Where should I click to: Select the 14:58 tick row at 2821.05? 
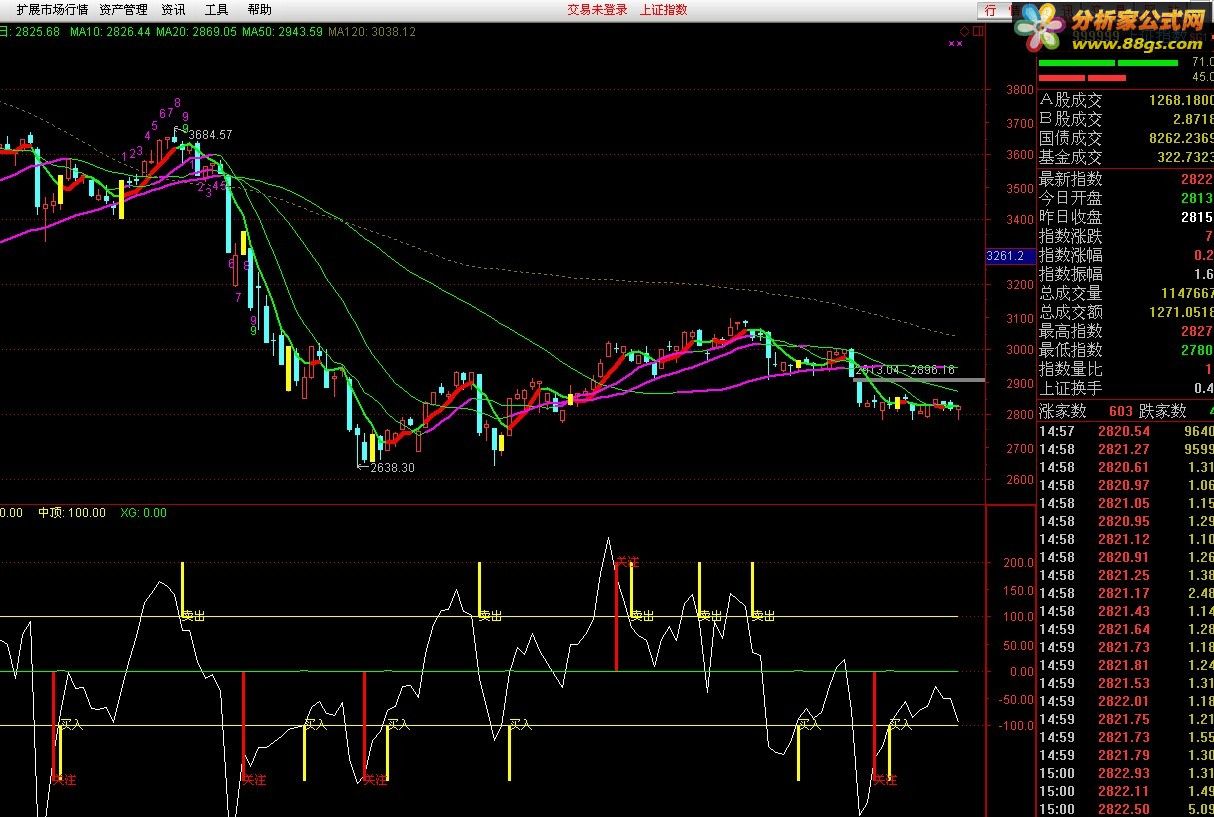coord(1125,503)
